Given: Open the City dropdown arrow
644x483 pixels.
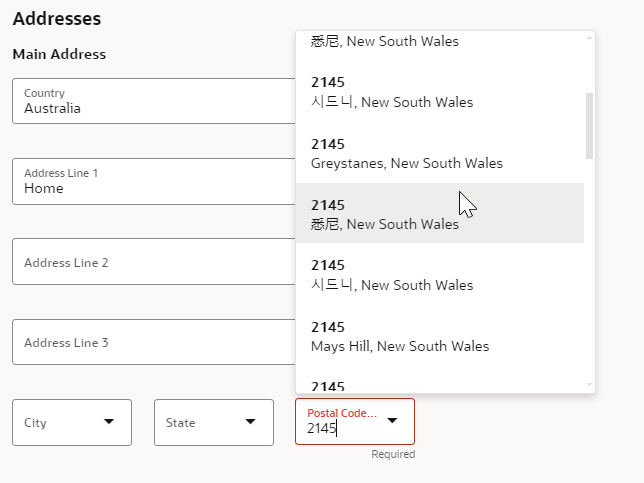Looking at the screenshot, I should (109, 421).
